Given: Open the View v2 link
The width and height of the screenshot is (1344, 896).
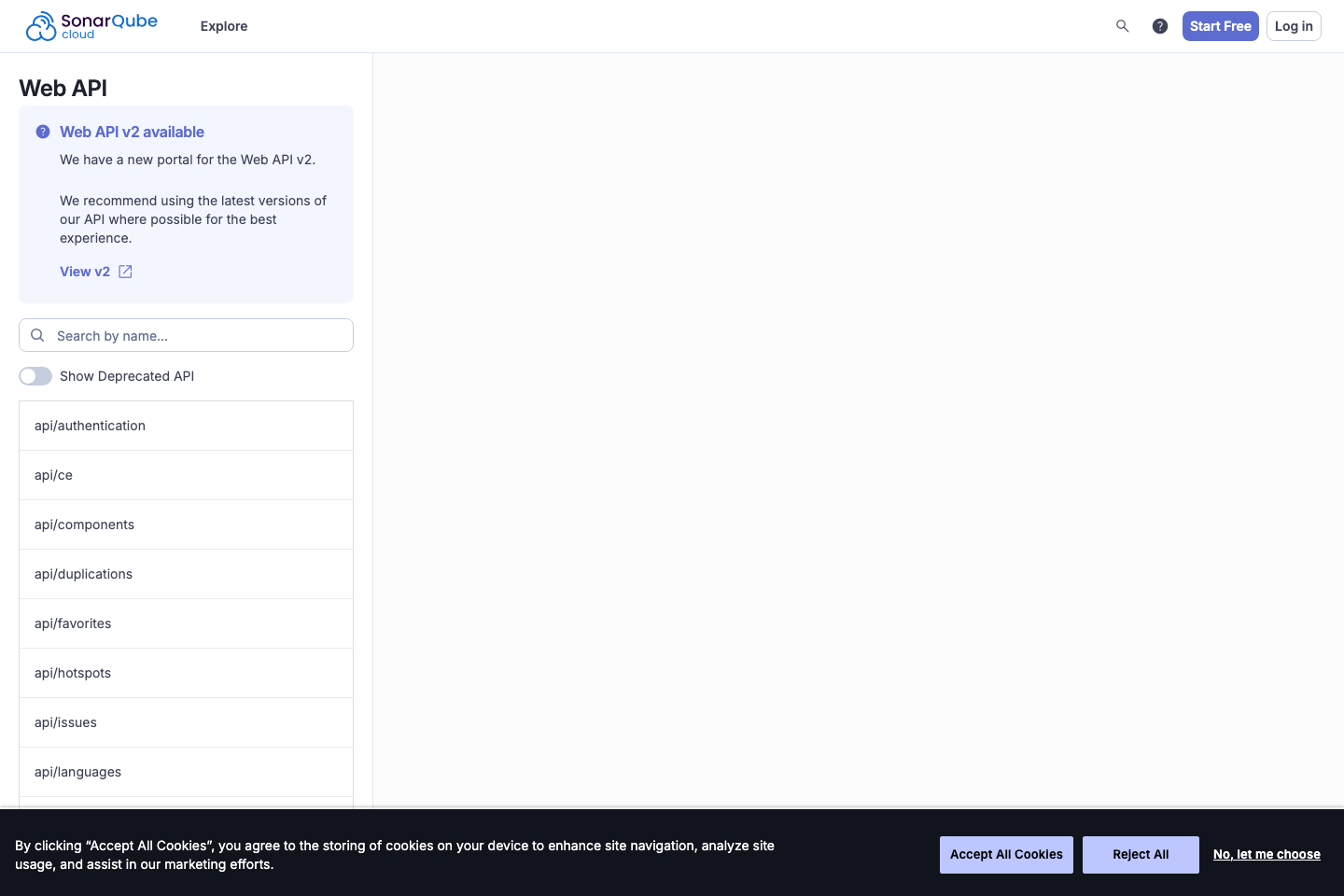Looking at the screenshot, I should click(82, 272).
